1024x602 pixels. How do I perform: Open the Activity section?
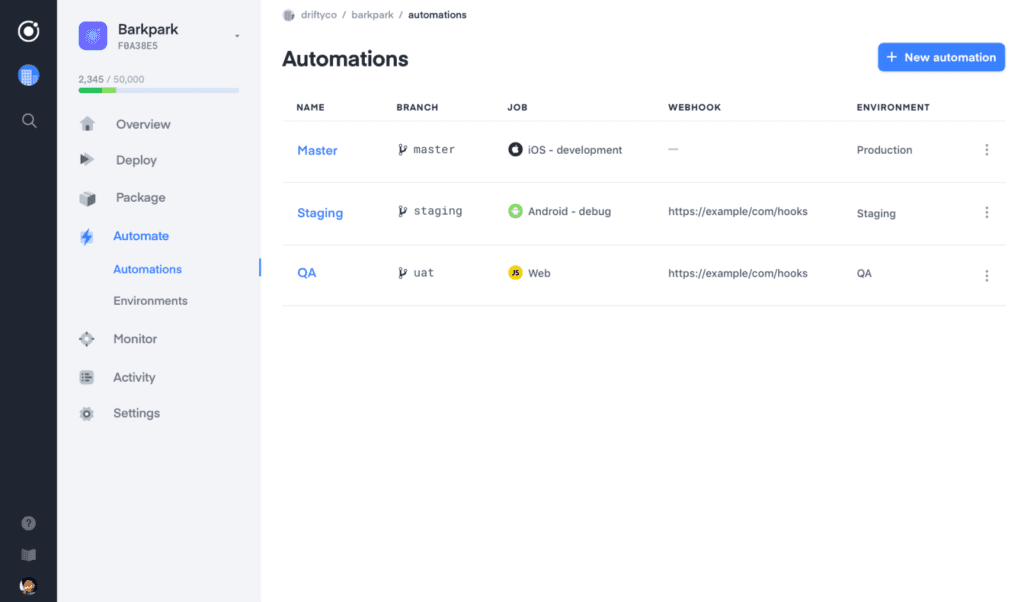pyautogui.click(x=134, y=377)
